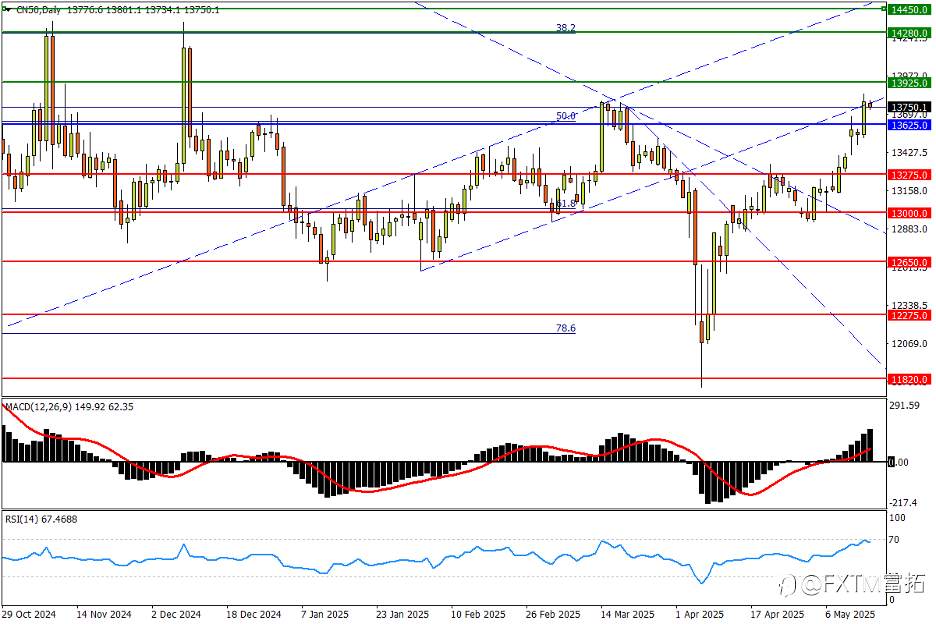
Task: Select the 13925.0 resistance price label
Action: point(909,83)
